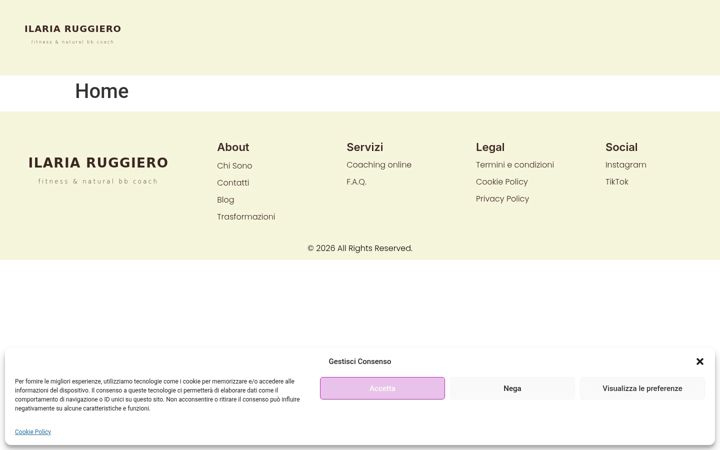This screenshot has height=450, width=720.
Task: Open Coaching online link
Action: [x=379, y=165]
